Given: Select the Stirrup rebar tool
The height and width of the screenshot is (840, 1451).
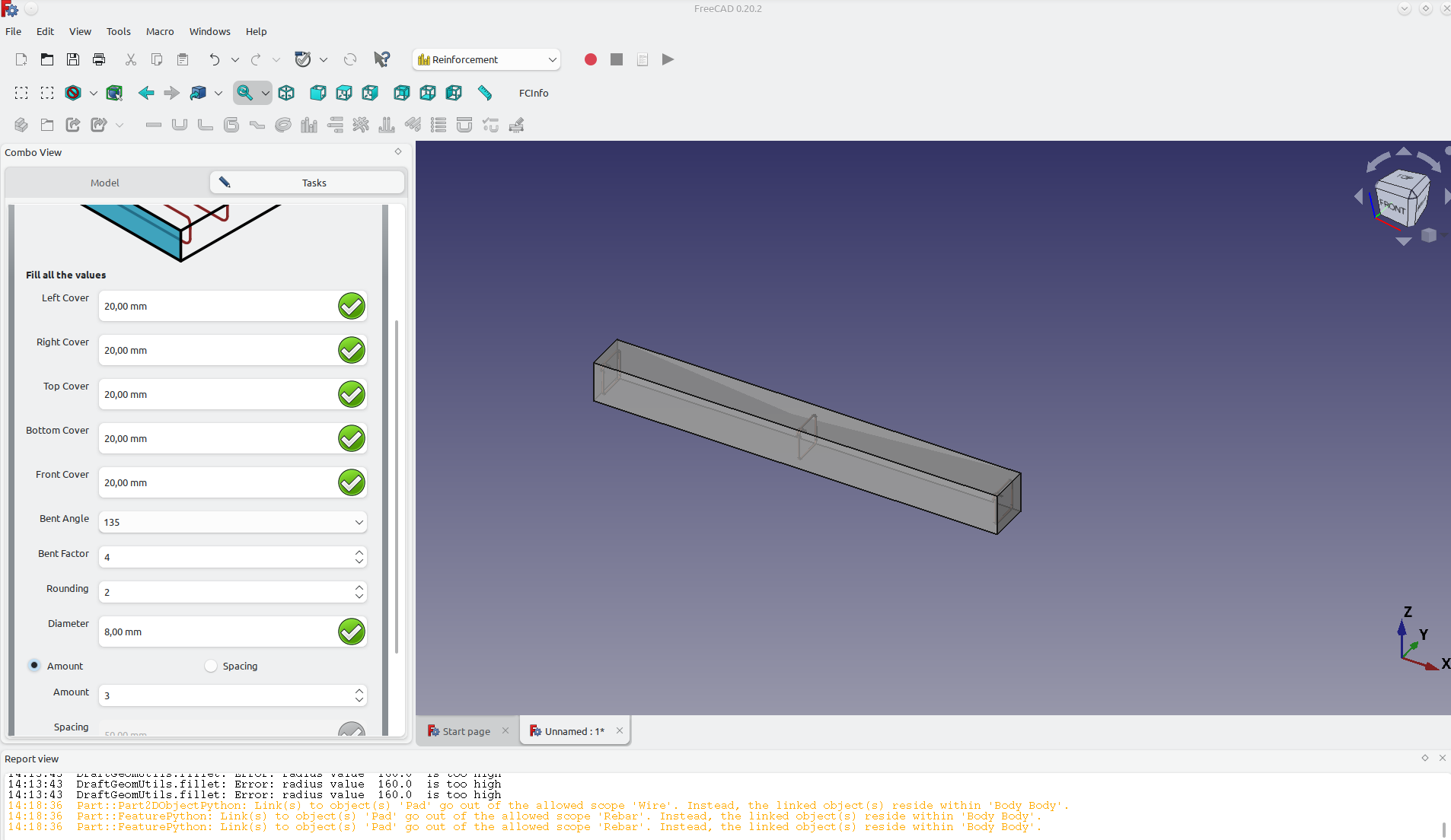Looking at the screenshot, I should (x=231, y=125).
